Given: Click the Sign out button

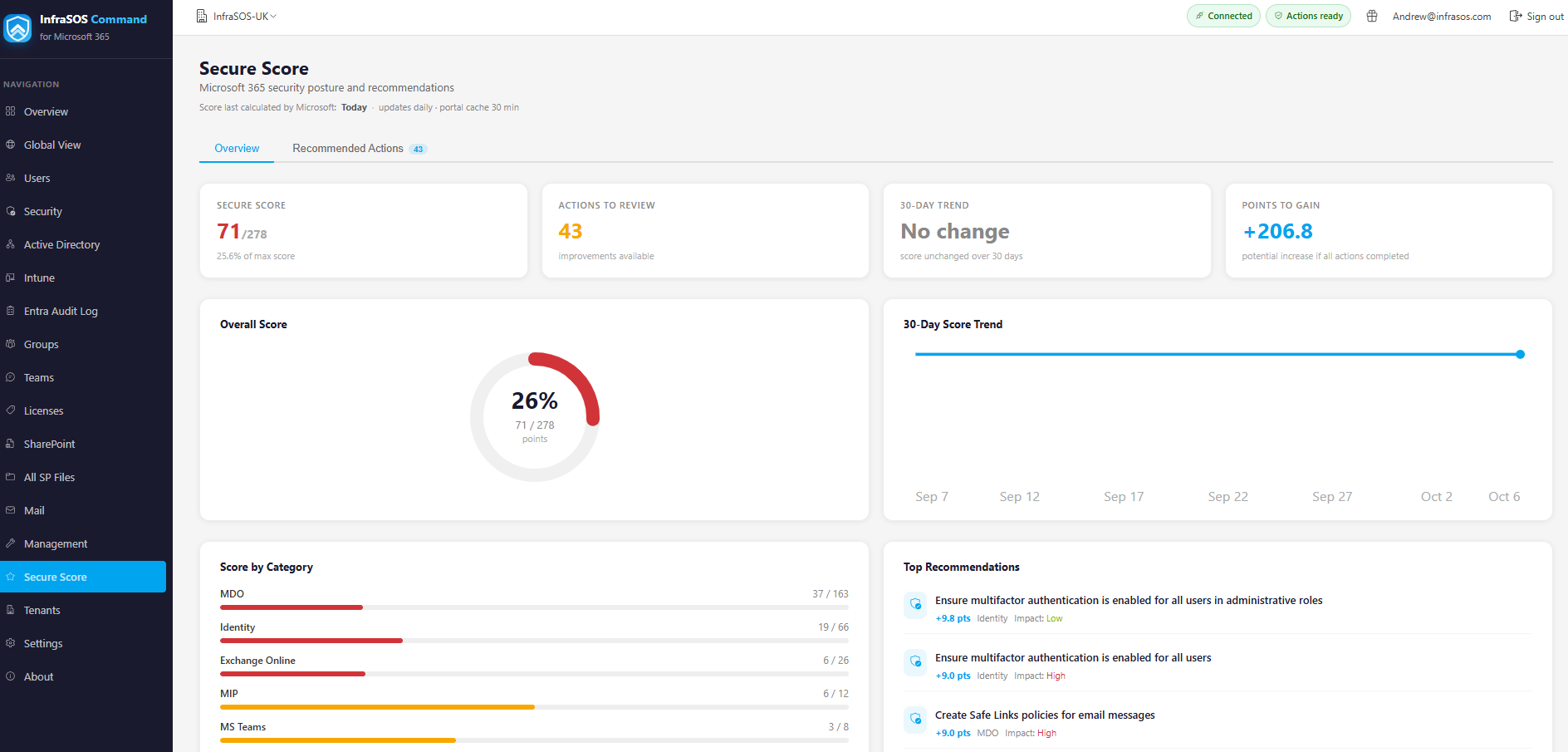Looking at the screenshot, I should (x=1536, y=16).
